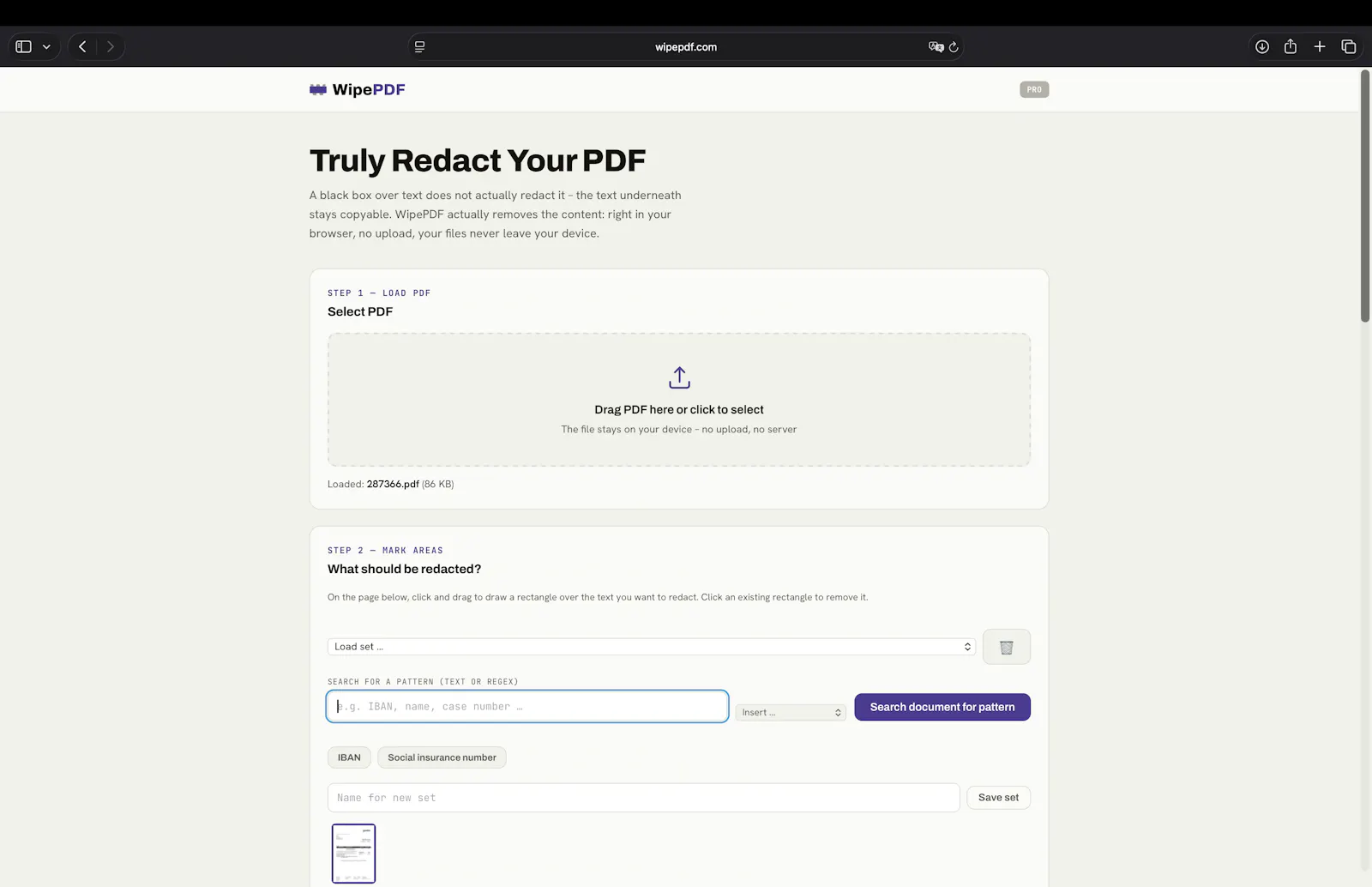Open the 'Load set …' dropdown
This screenshot has height=887, width=1372.
(652, 647)
